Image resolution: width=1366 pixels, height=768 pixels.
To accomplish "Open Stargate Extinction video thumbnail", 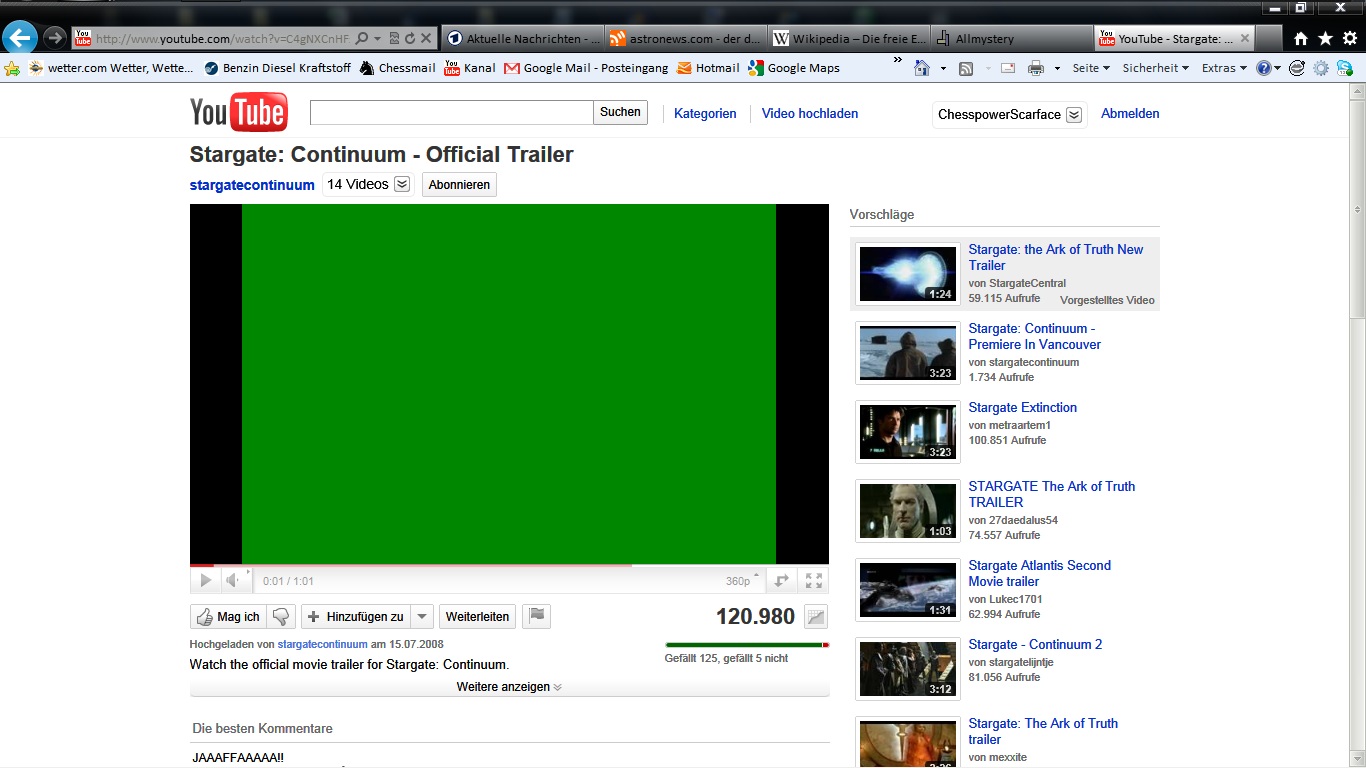I will click(908, 432).
